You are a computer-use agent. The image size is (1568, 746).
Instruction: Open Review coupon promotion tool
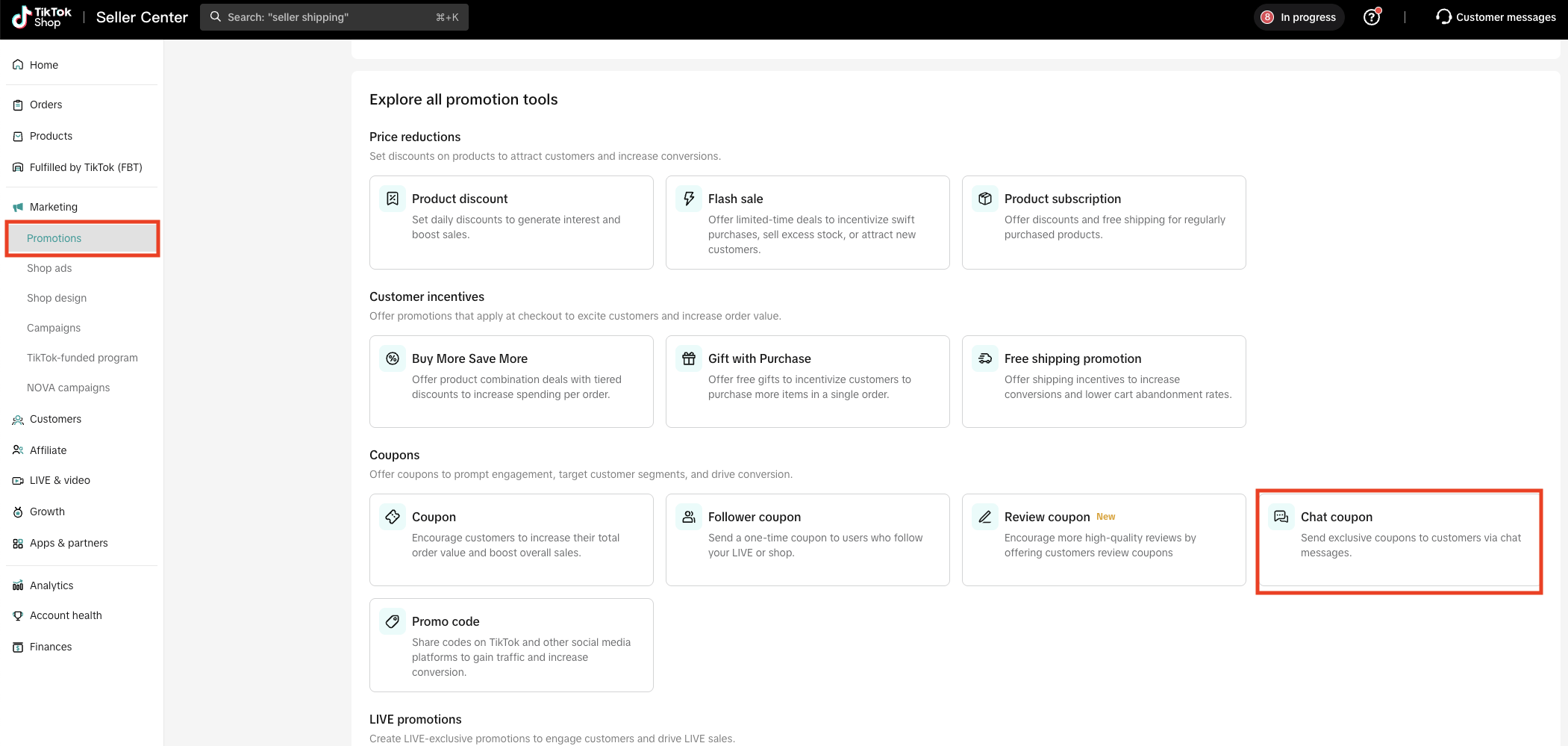pos(1103,539)
